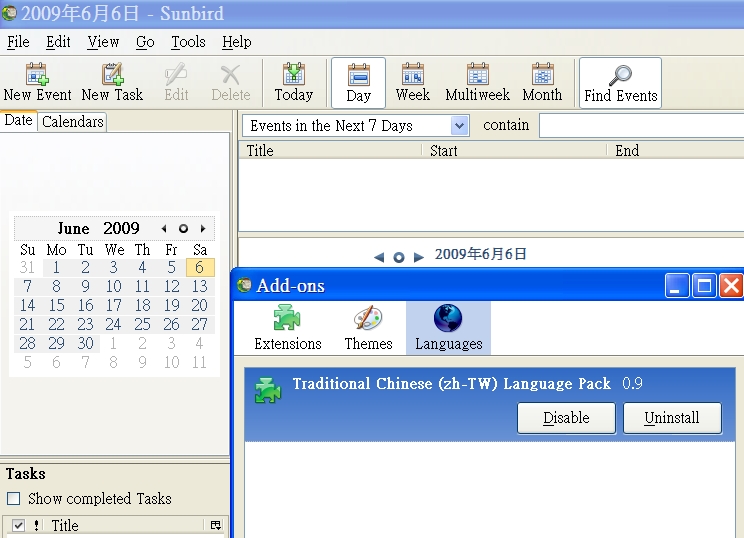Viewport: 744px width, 538px height.
Task: Open the Edit menu
Action: click(x=58, y=42)
